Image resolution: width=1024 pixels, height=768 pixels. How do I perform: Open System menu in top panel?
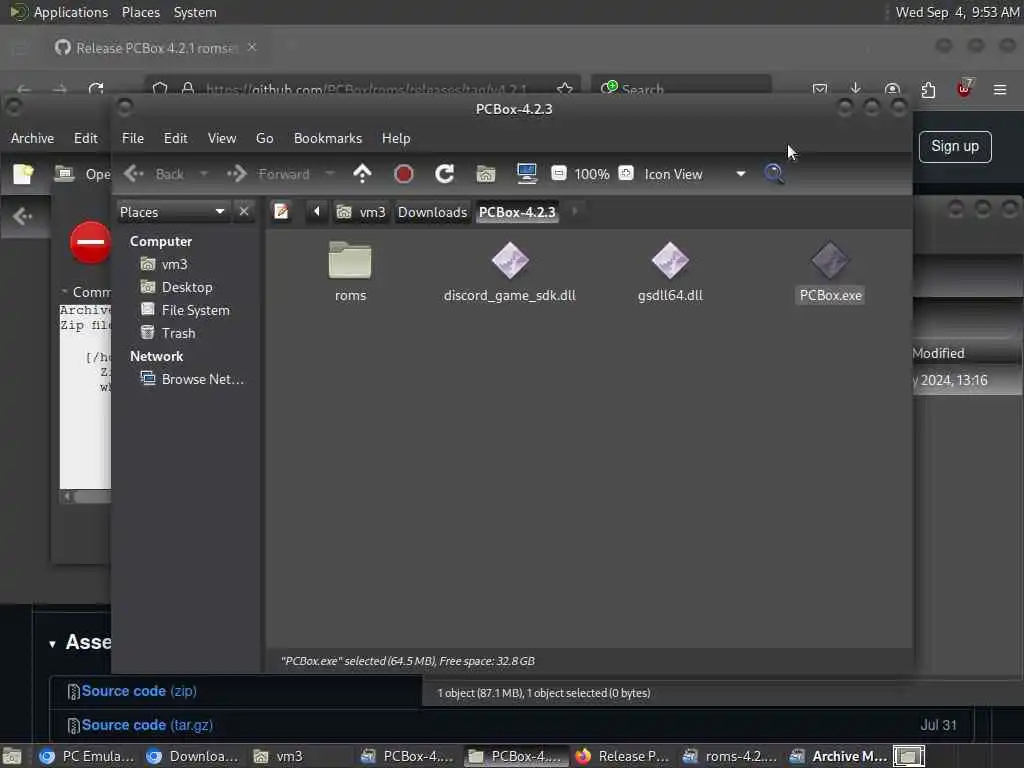tap(195, 12)
